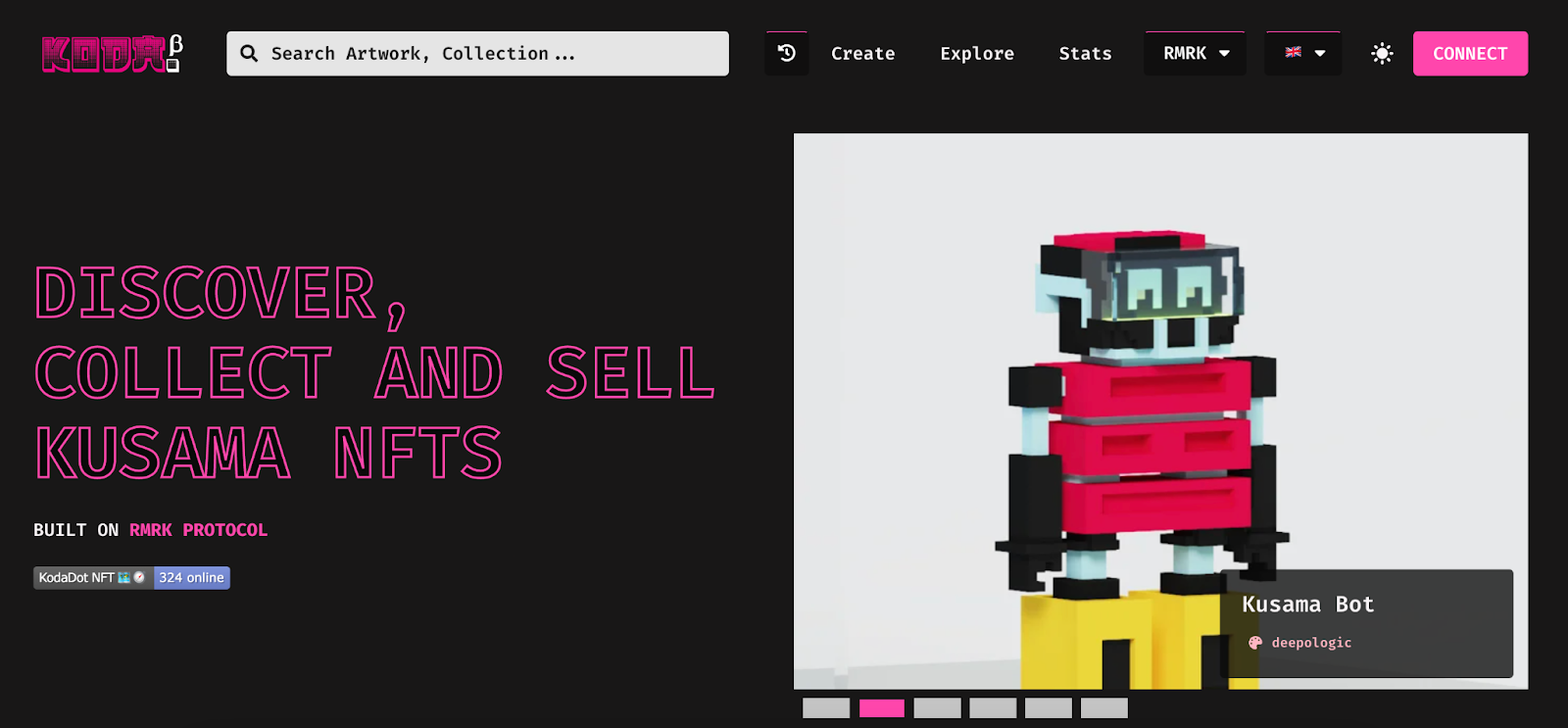
Task: Click the search magnifier icon
Action: tap(249, 53)
